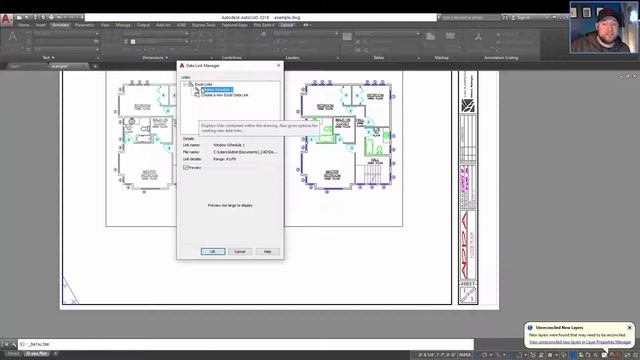Open the dimension layer override dropdown

187,42
